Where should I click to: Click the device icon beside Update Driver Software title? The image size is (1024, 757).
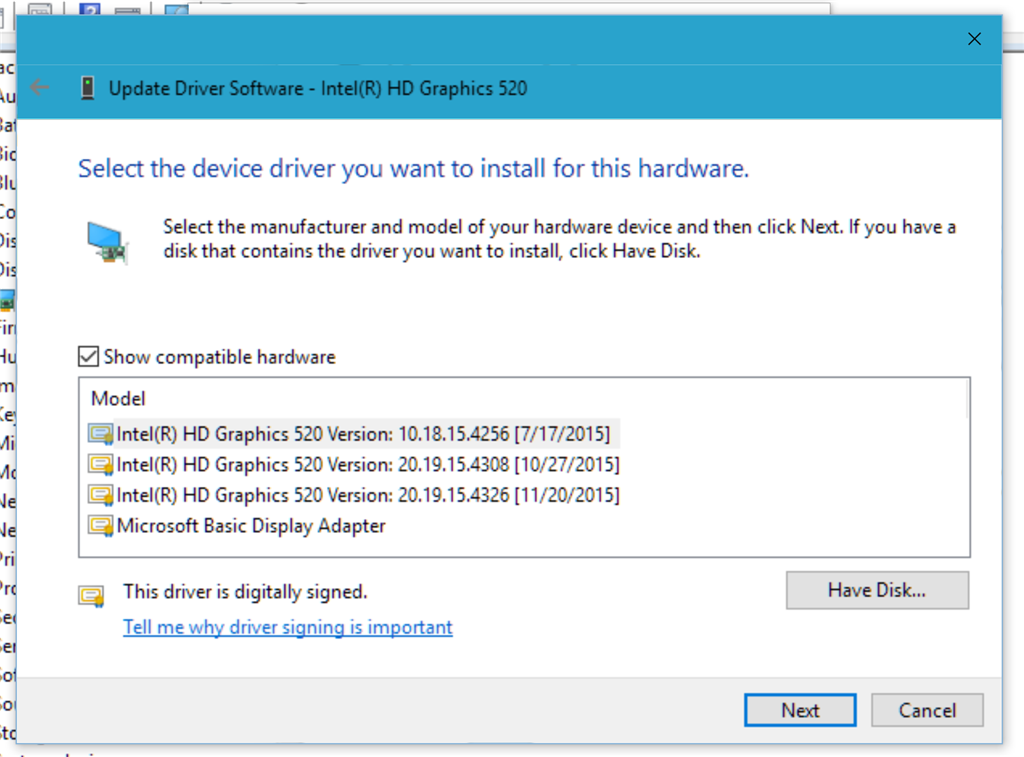(x=87, y=88)
